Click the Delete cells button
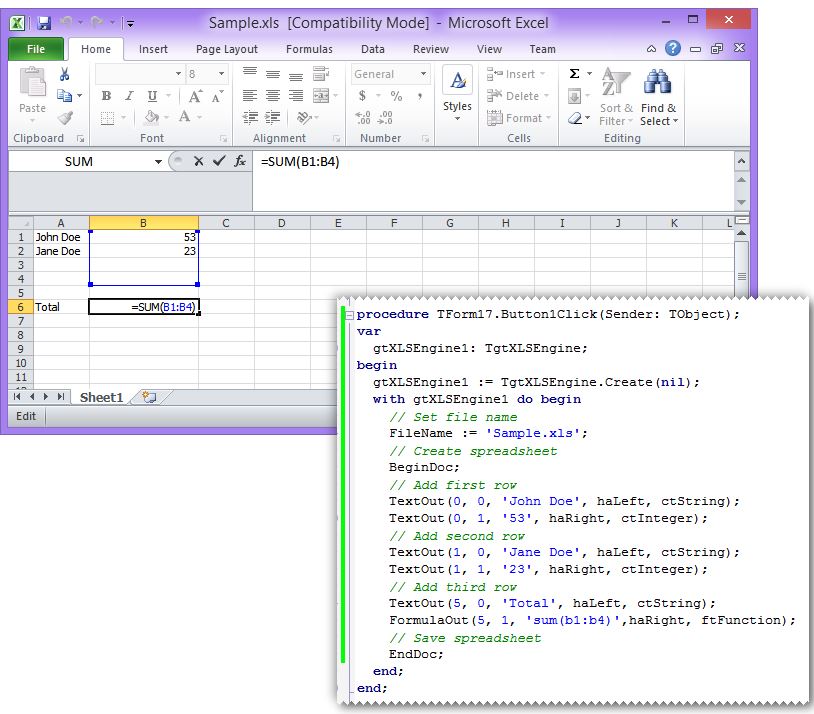This screenshot has height=714, width=814. (x=517, y=96)
